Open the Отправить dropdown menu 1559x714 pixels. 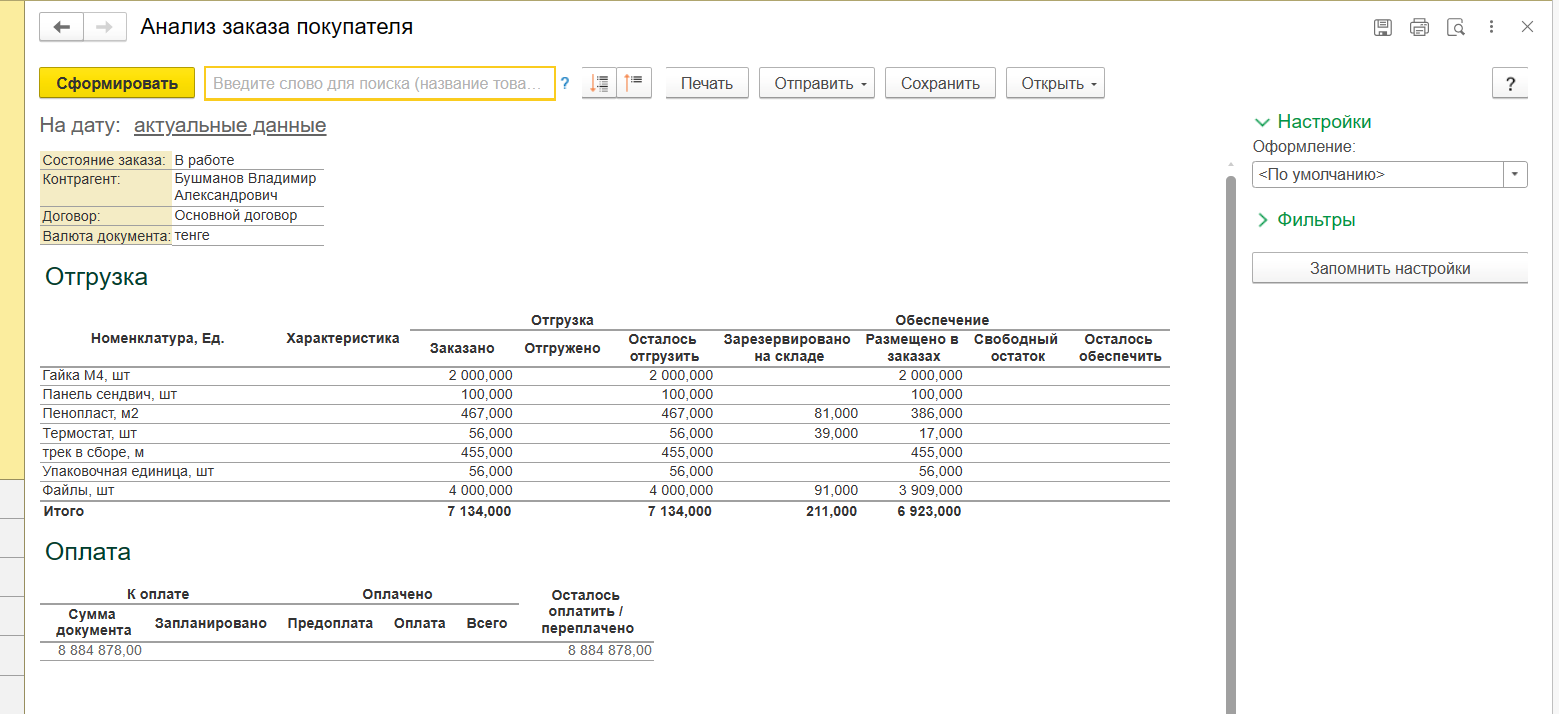pos(817,84)
